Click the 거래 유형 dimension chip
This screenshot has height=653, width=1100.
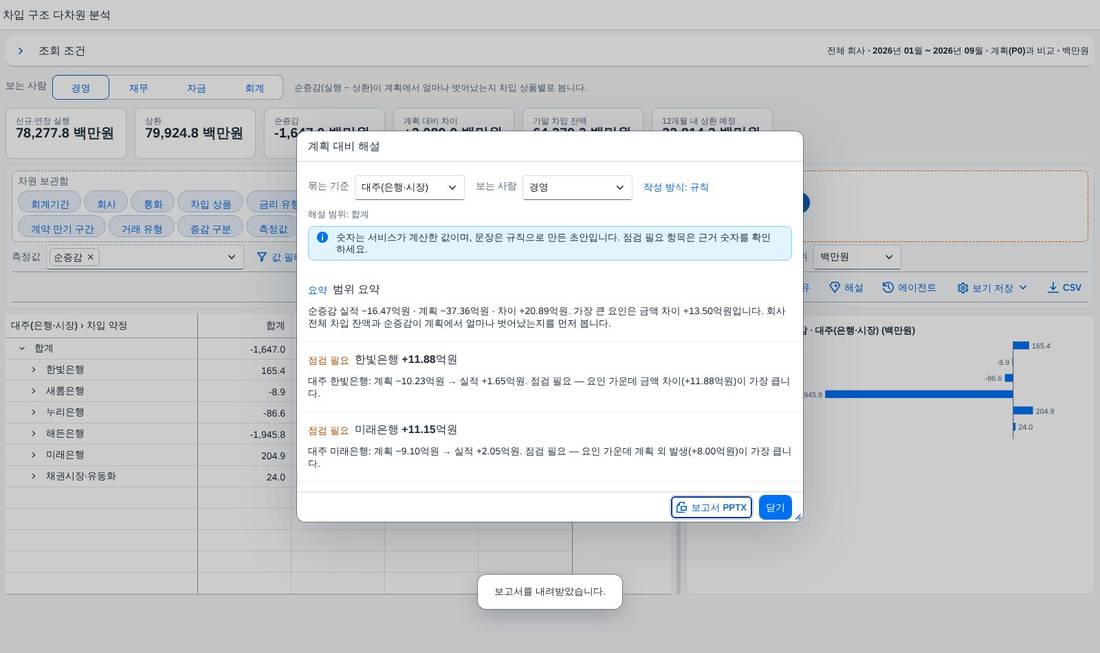click(x=142, y=229)
